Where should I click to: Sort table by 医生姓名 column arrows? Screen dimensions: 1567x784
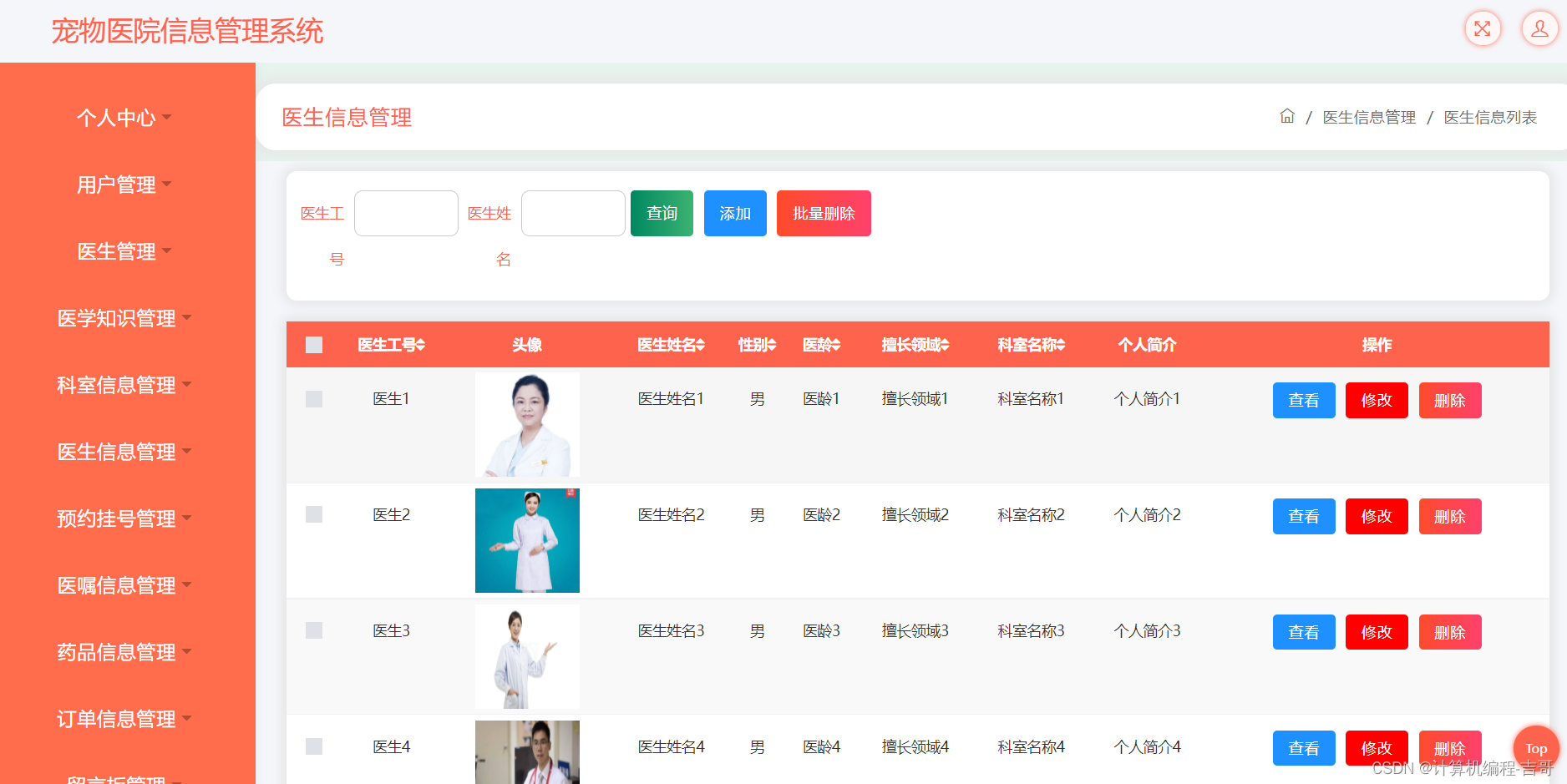point(701,345)
